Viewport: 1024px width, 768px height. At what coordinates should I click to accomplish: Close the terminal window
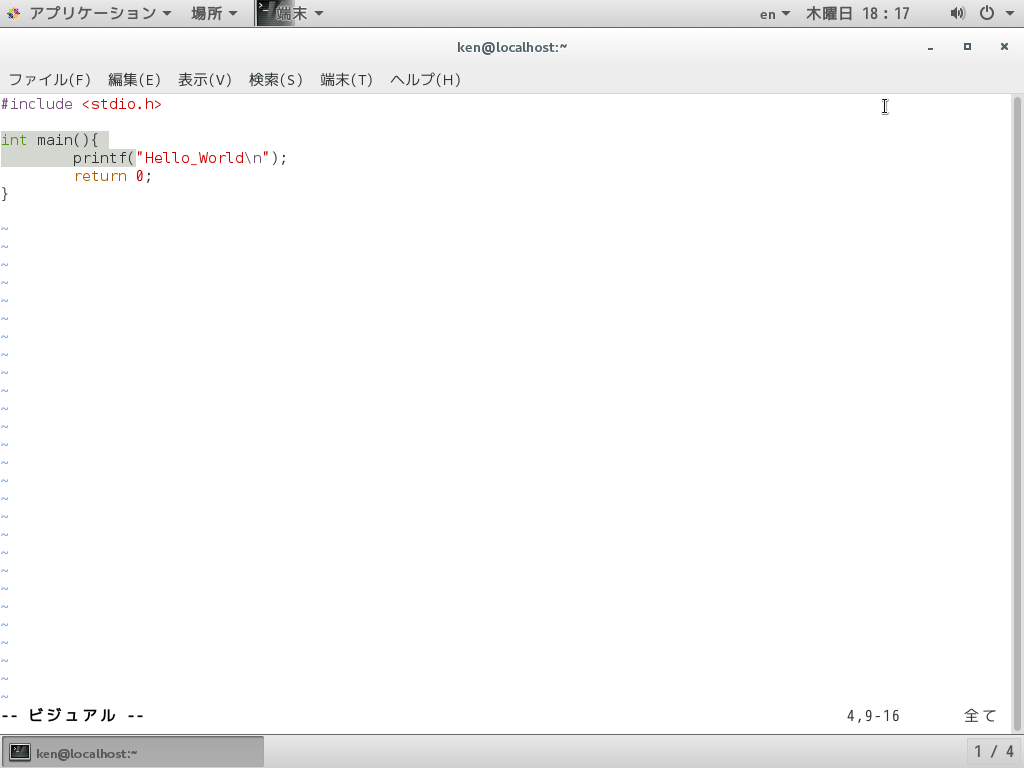(1004, 46)
